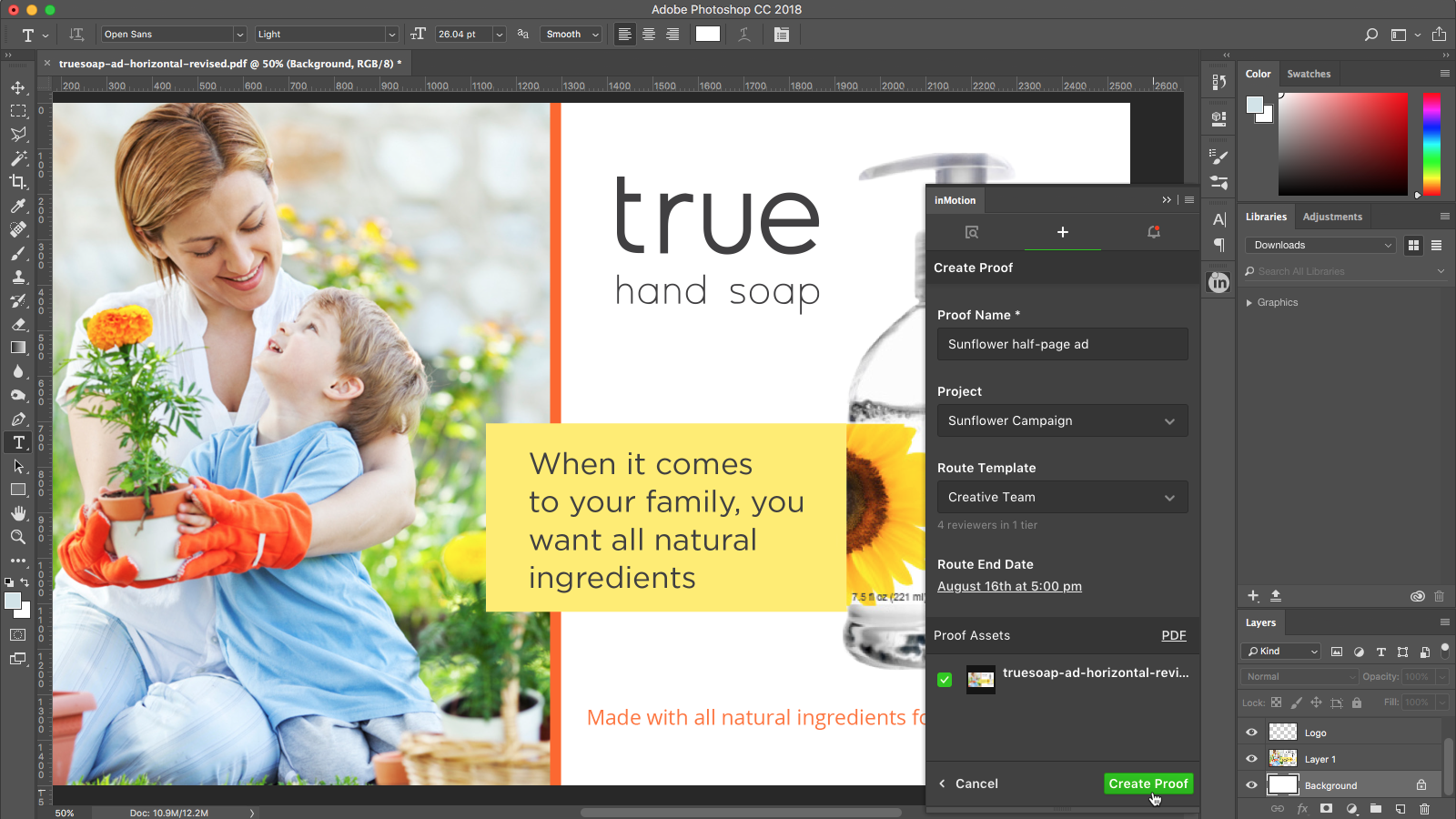Open the inMotion notifications bell icon

(1153, 232)
